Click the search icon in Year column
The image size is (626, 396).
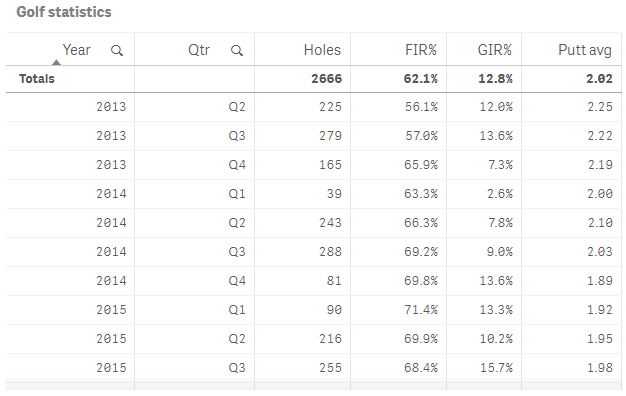(x=117, y=51)
